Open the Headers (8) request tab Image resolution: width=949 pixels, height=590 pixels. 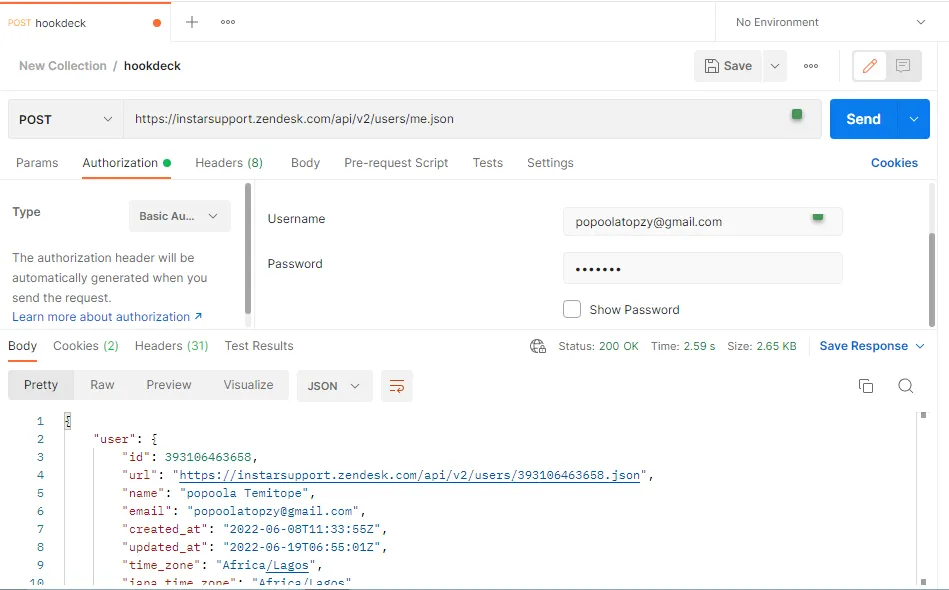pos(229,163)
